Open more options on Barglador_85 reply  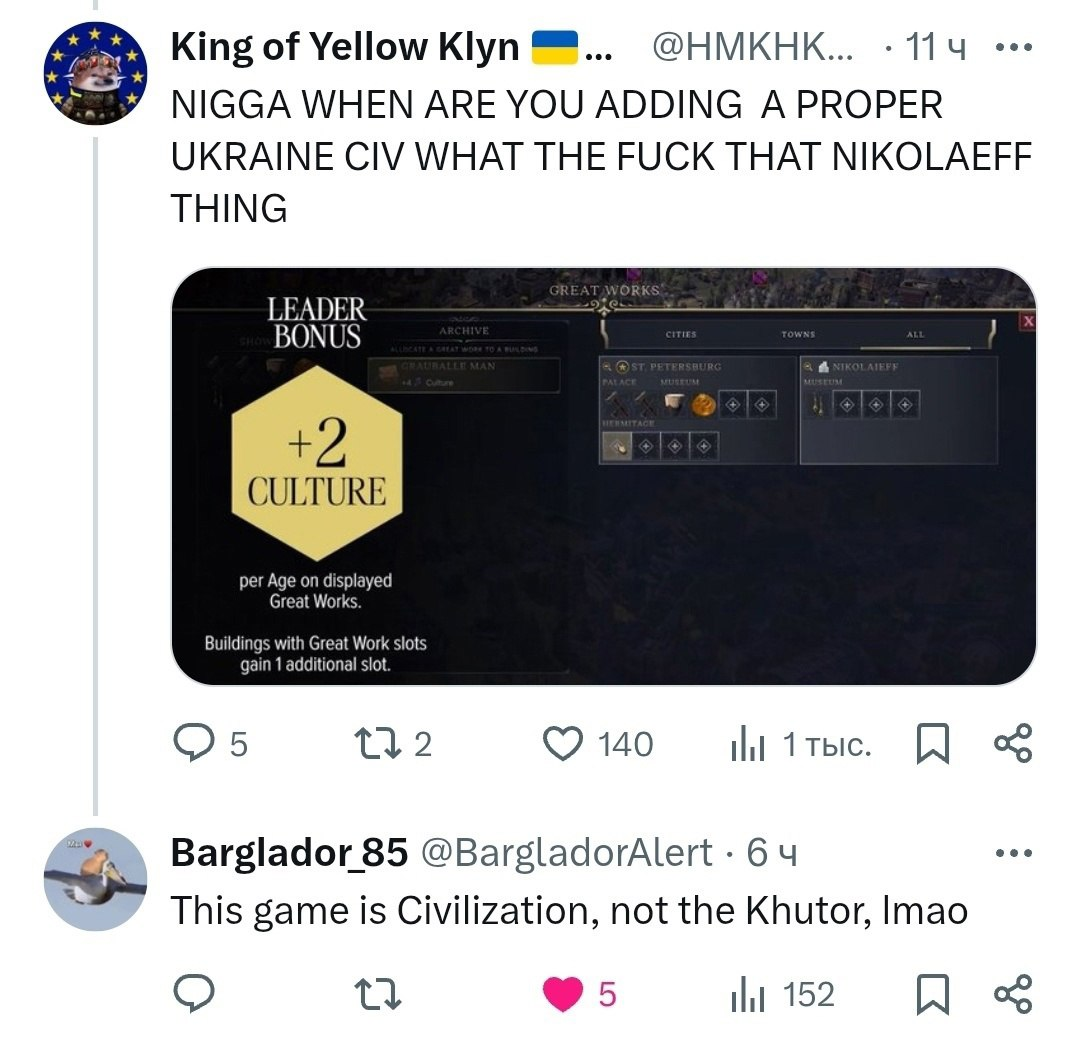[1014, 852]
